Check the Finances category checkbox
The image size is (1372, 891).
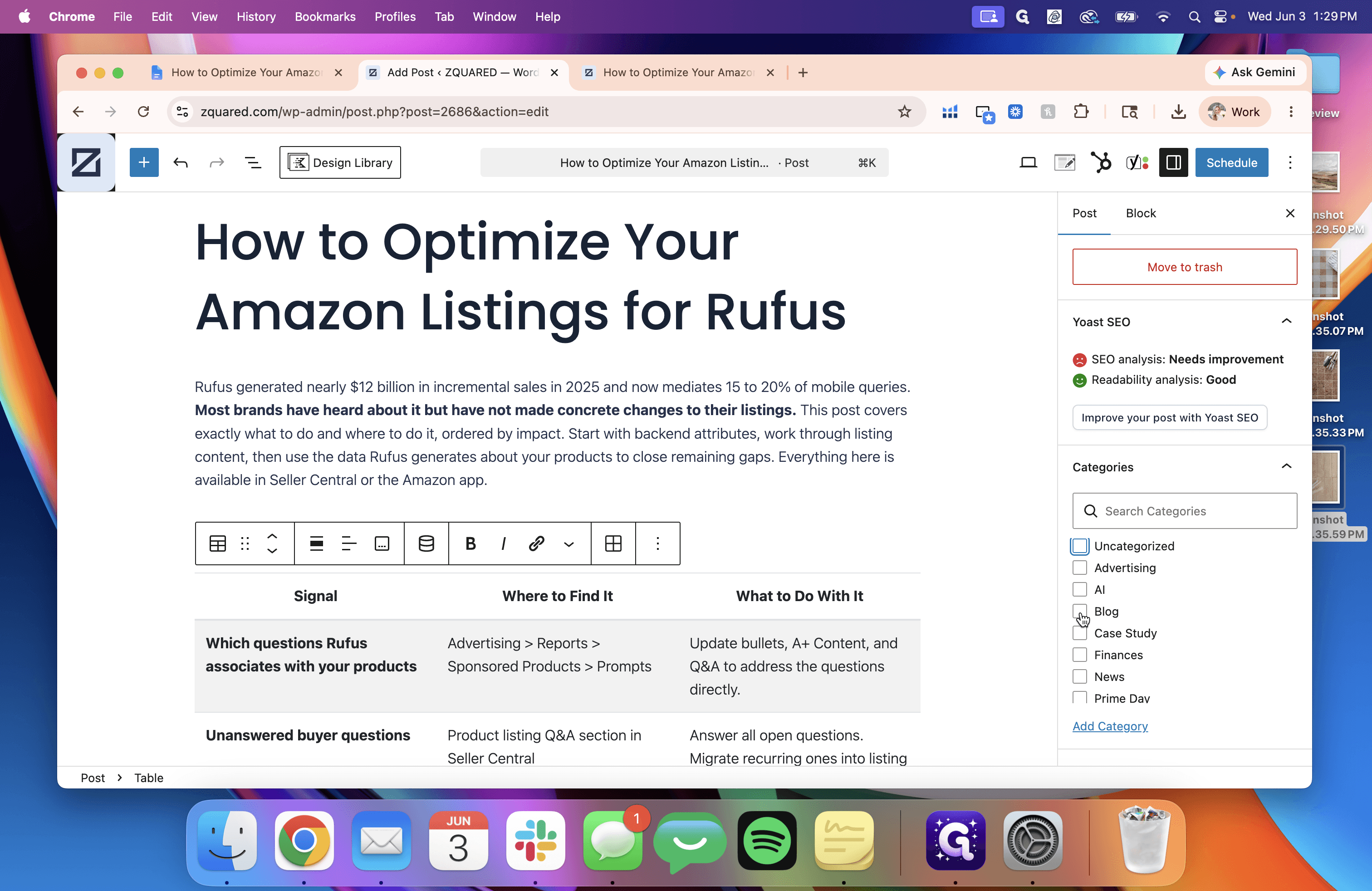(x=1079, y=655)
